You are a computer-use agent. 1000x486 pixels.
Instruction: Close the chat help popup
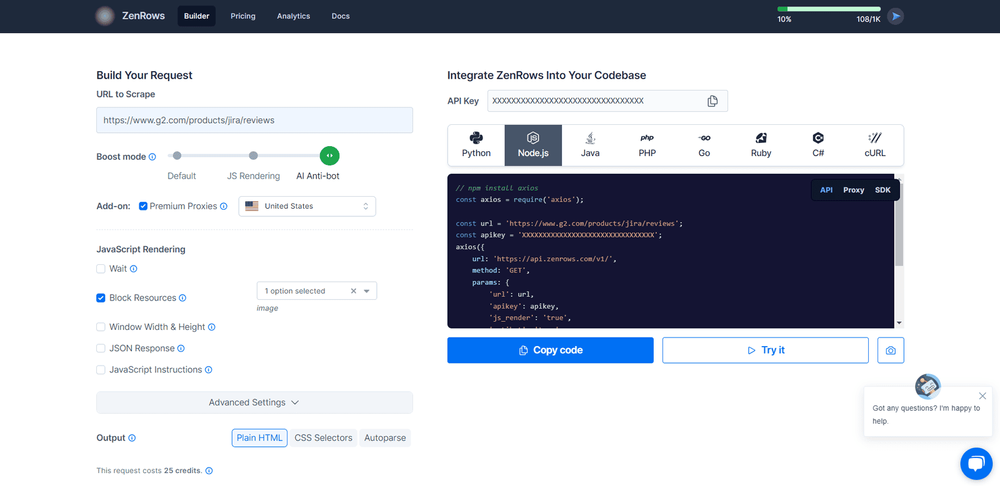pyautogui.click(x=982, y=395)
